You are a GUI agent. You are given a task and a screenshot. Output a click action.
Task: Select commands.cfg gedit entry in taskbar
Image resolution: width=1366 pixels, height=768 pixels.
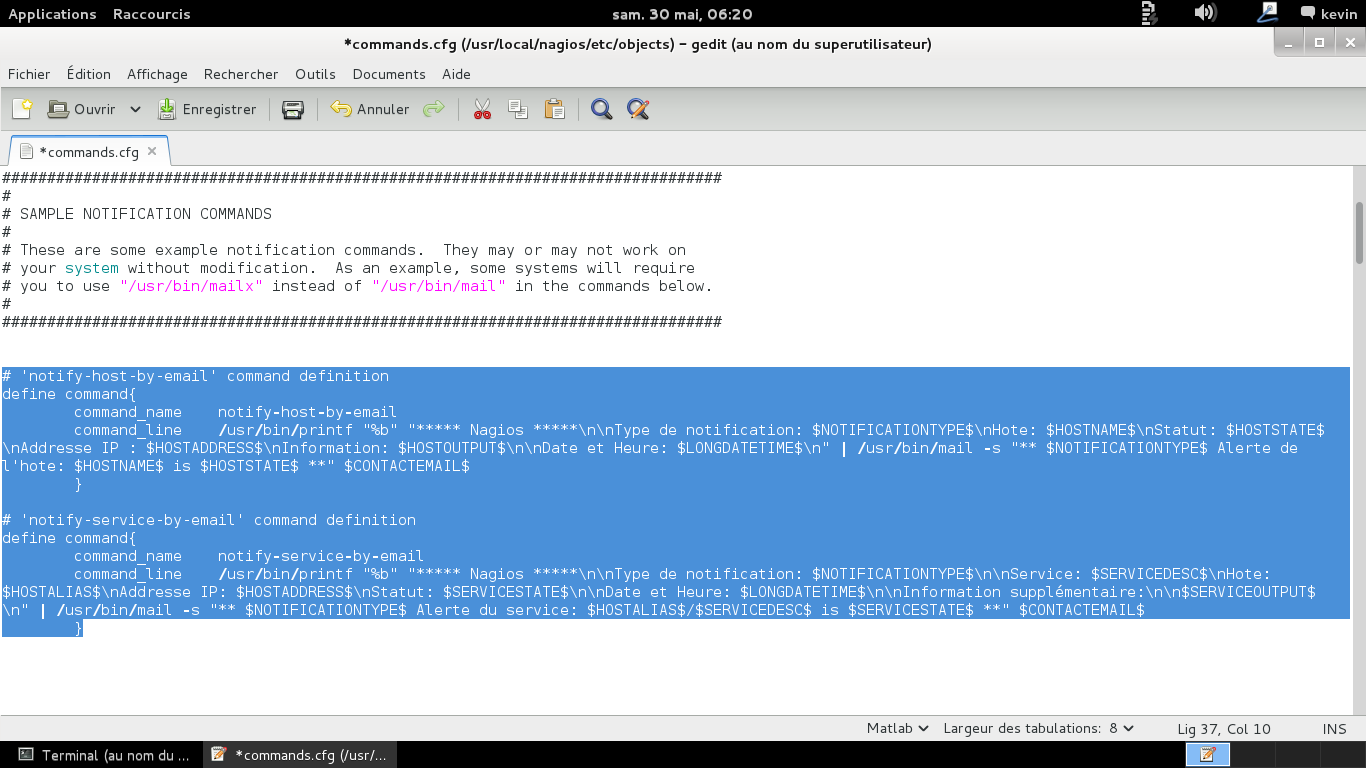tap(301, 755)
